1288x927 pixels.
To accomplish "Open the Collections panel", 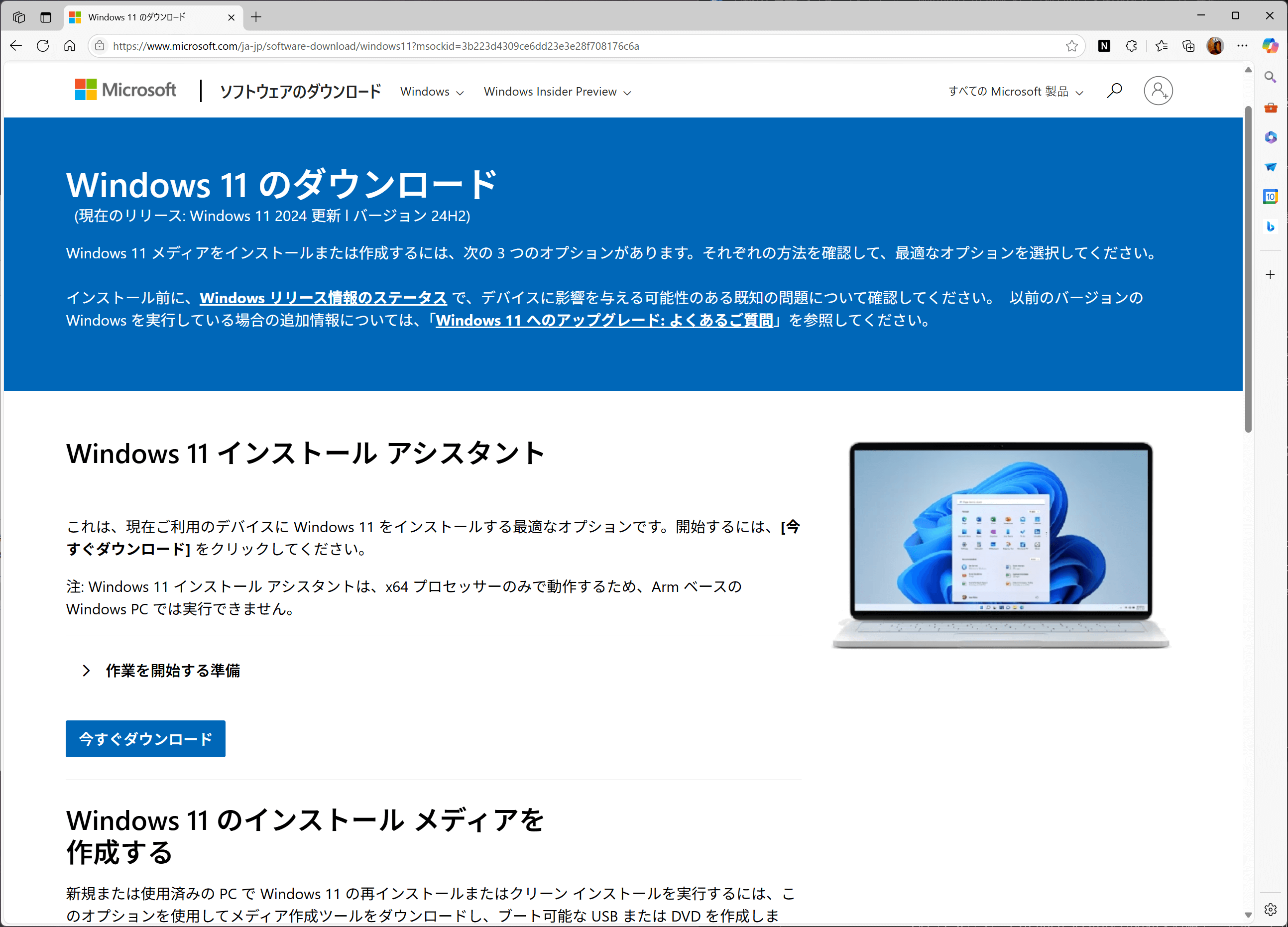I will (1188, 46).
